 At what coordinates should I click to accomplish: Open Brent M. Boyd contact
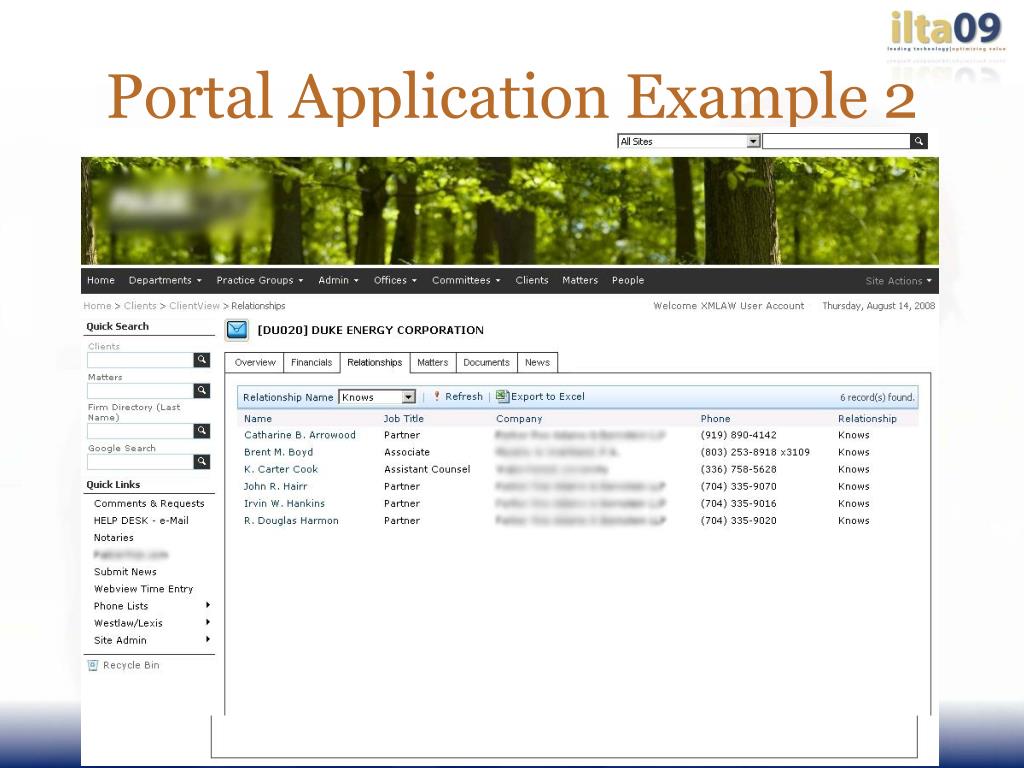point(278,452)
